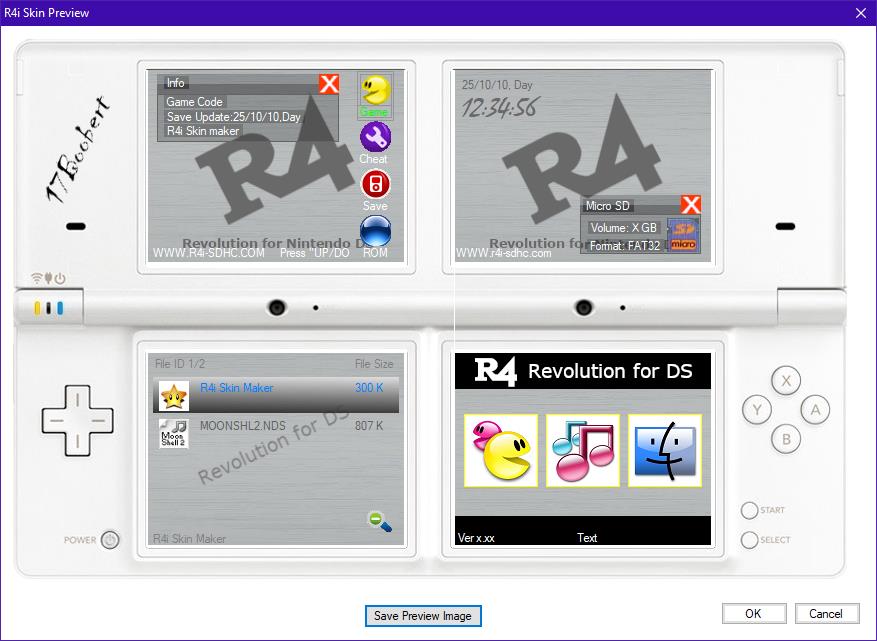
Task: Click the purple wrench Cheat icon
Action: point(375,137)
